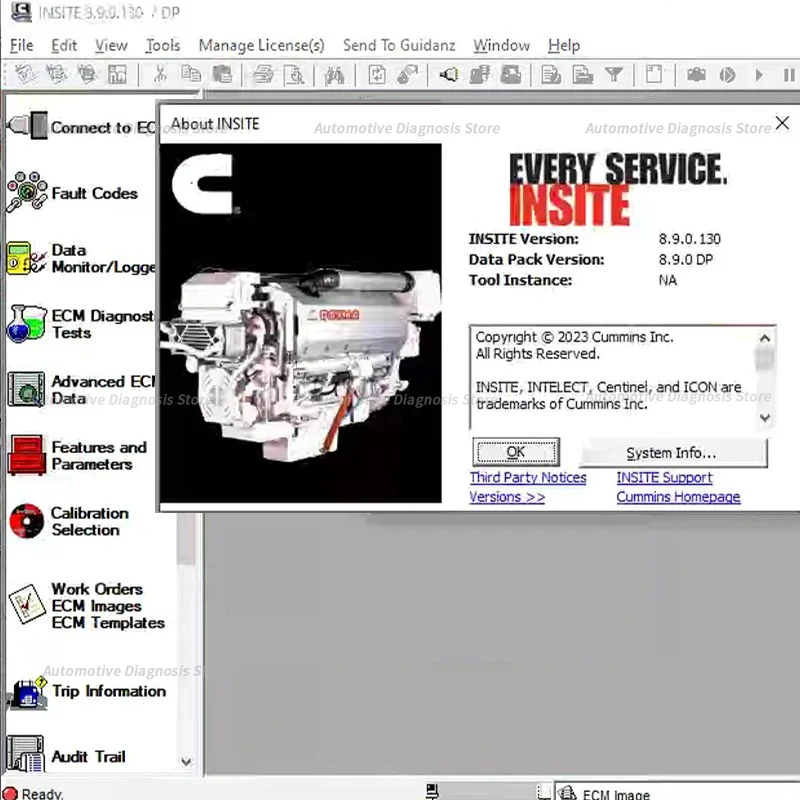This screenshot has width=800, height=800.
Task: Open the Tools menu
Action: [x=163, y=45]
